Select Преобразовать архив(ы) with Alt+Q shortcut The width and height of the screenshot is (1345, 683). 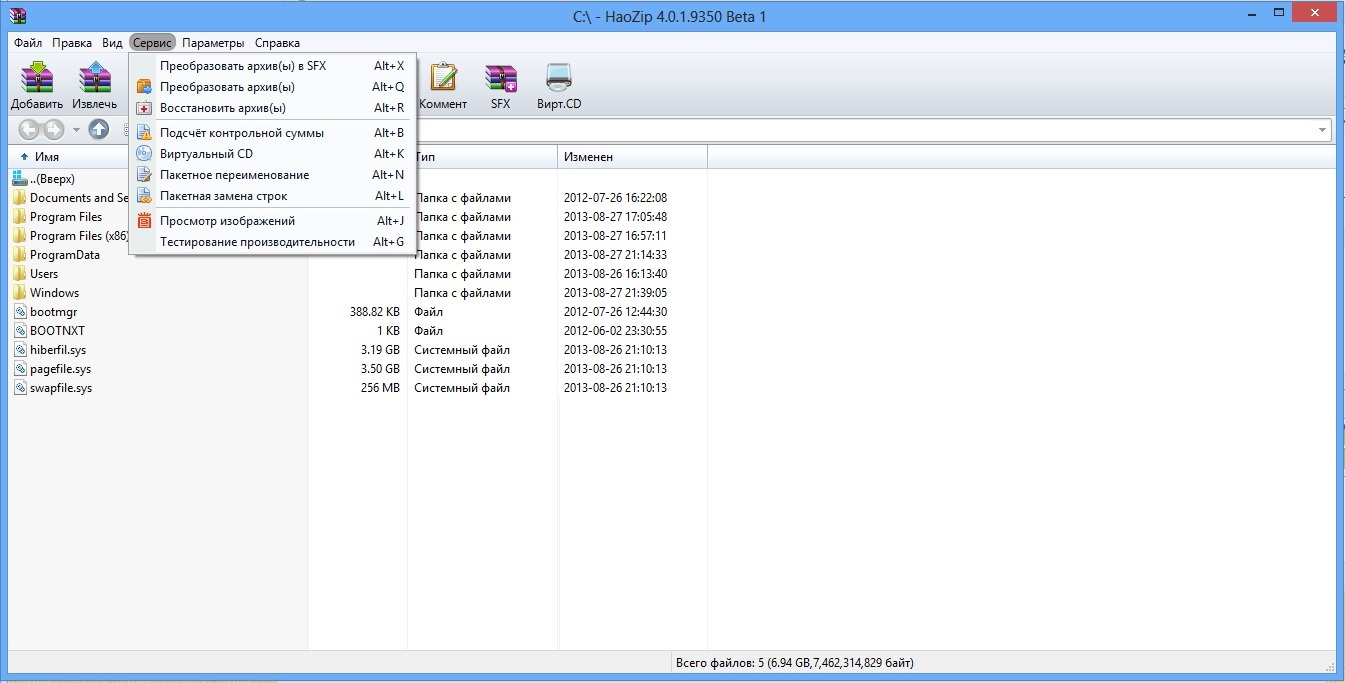(x=272, y=87)
